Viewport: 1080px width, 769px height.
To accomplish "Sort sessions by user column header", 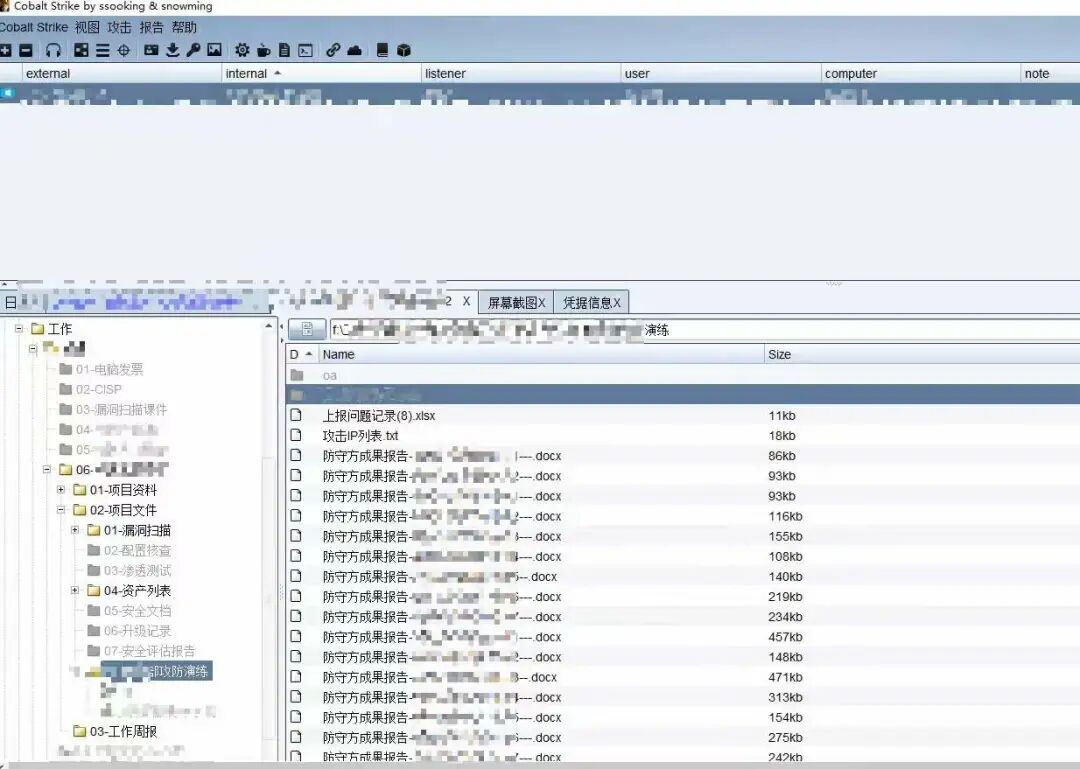I will [x=721, y=74].
